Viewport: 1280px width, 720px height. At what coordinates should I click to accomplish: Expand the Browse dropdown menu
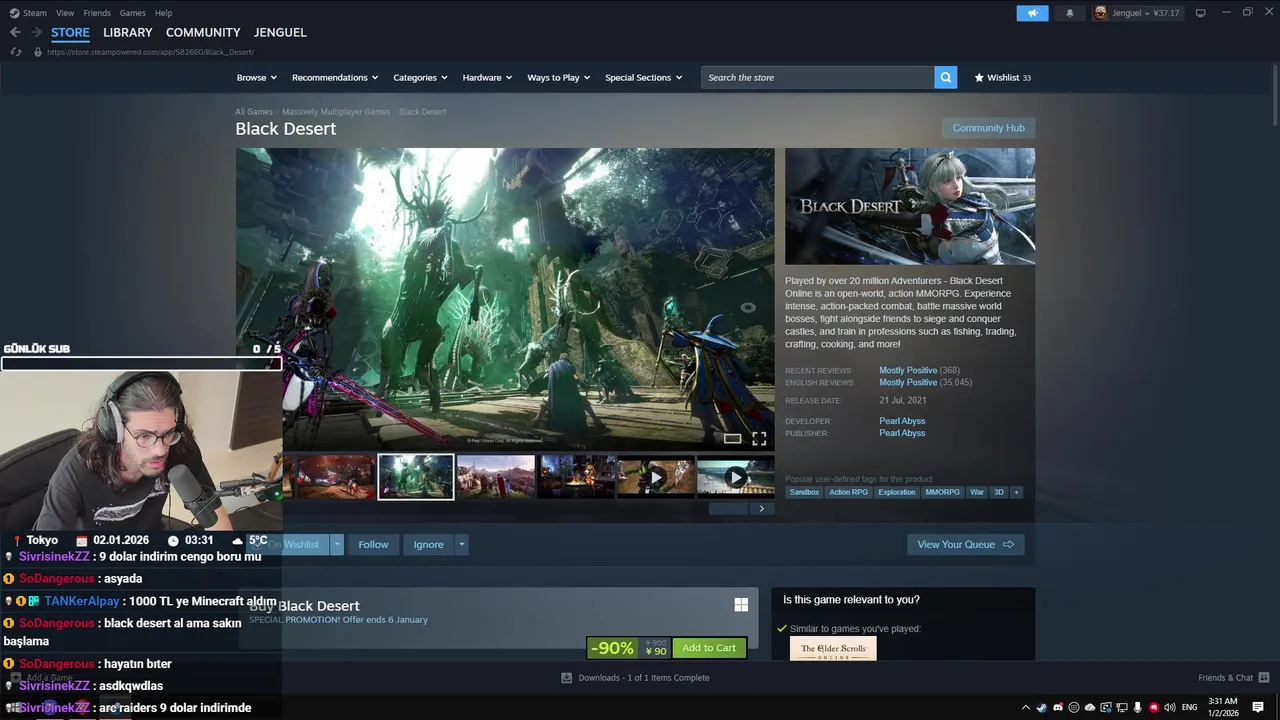(257, 77)
